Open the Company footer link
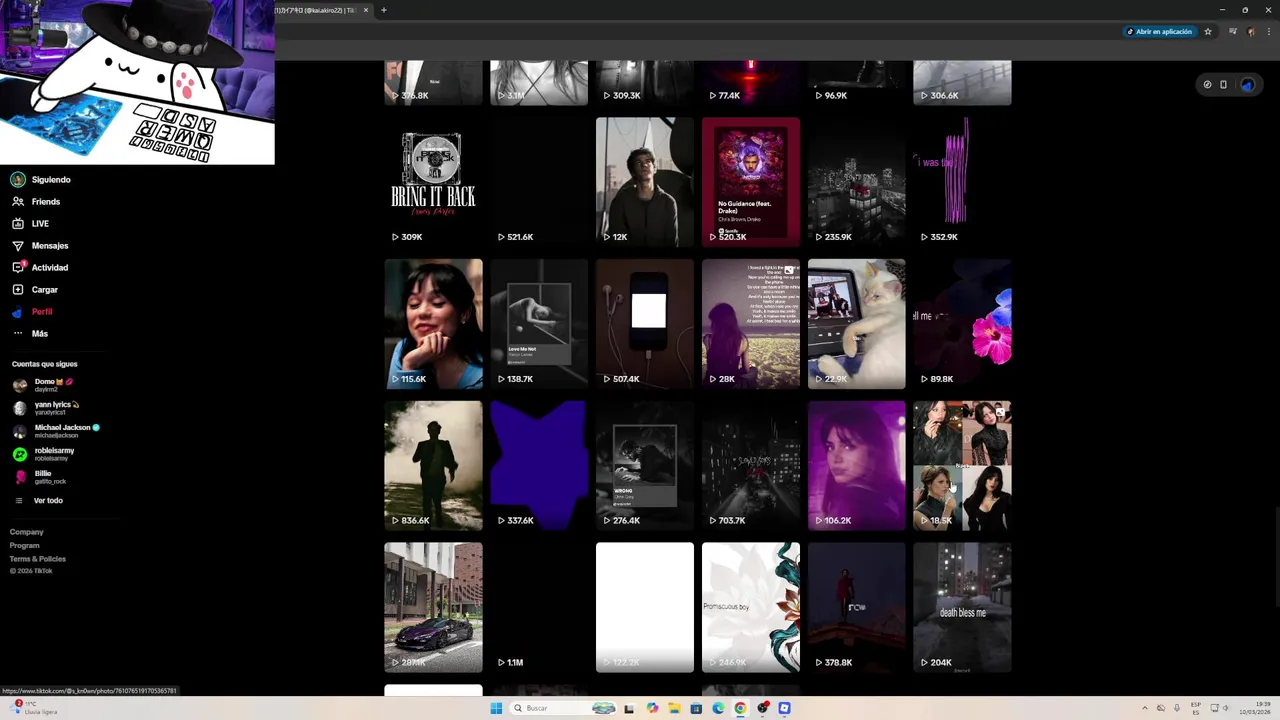 click(x=27, y=532)
